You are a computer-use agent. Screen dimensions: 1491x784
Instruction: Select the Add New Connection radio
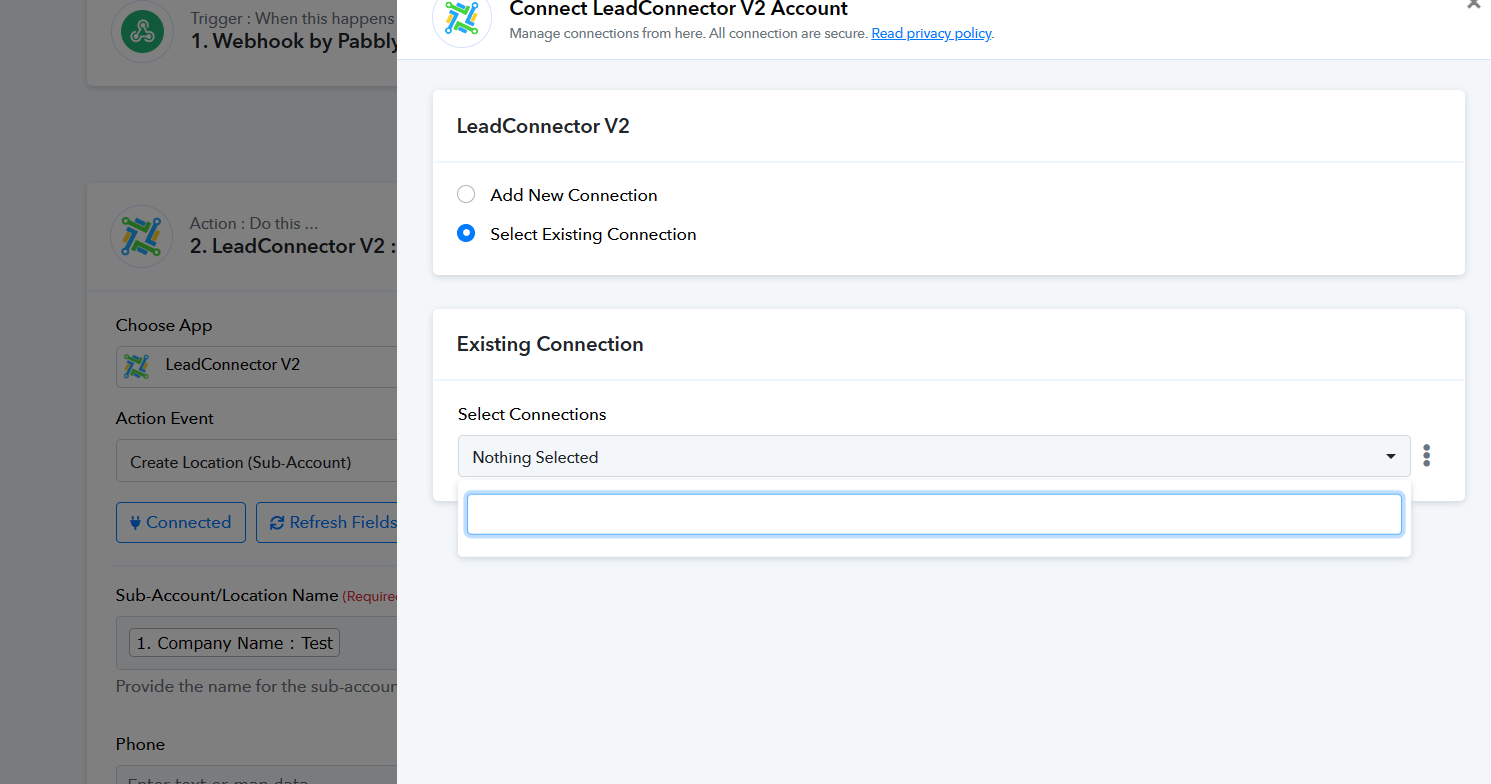(x=466, y=194)
